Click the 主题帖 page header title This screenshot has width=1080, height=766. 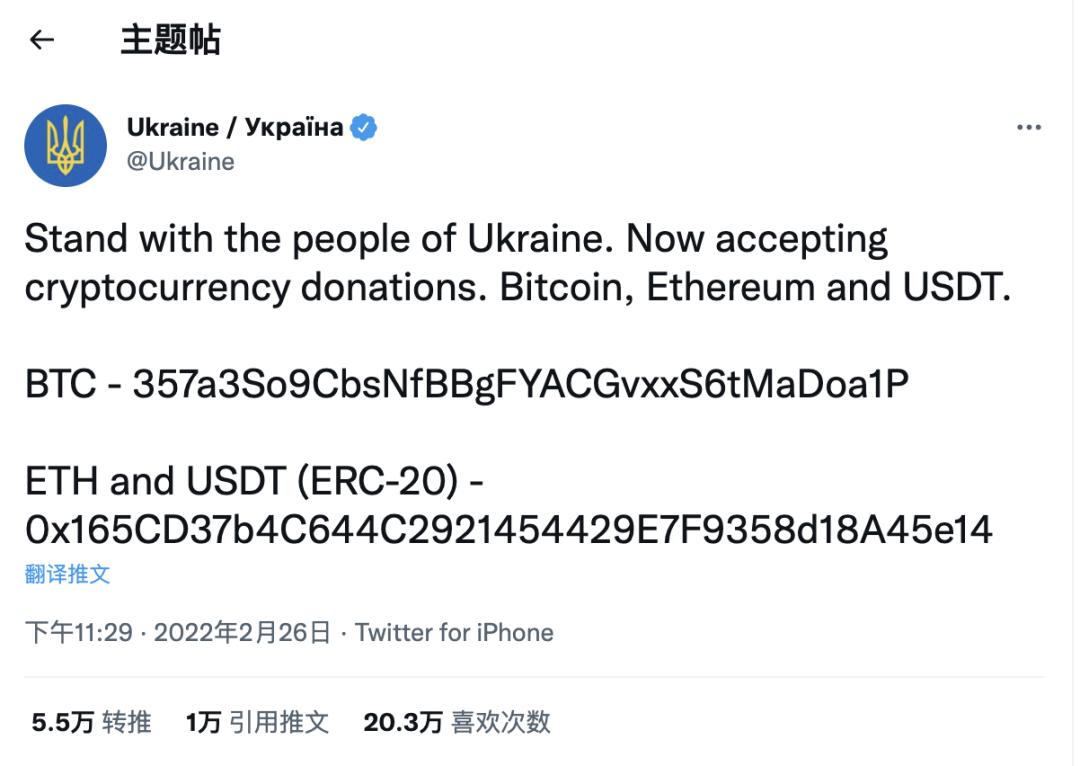click(170, 40)
